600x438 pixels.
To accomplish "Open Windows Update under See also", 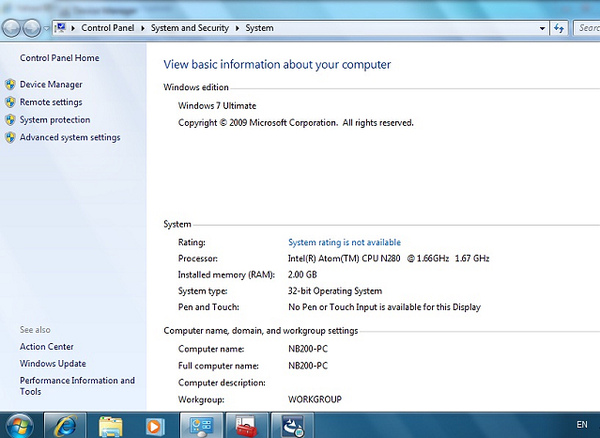I will point(53,363).
